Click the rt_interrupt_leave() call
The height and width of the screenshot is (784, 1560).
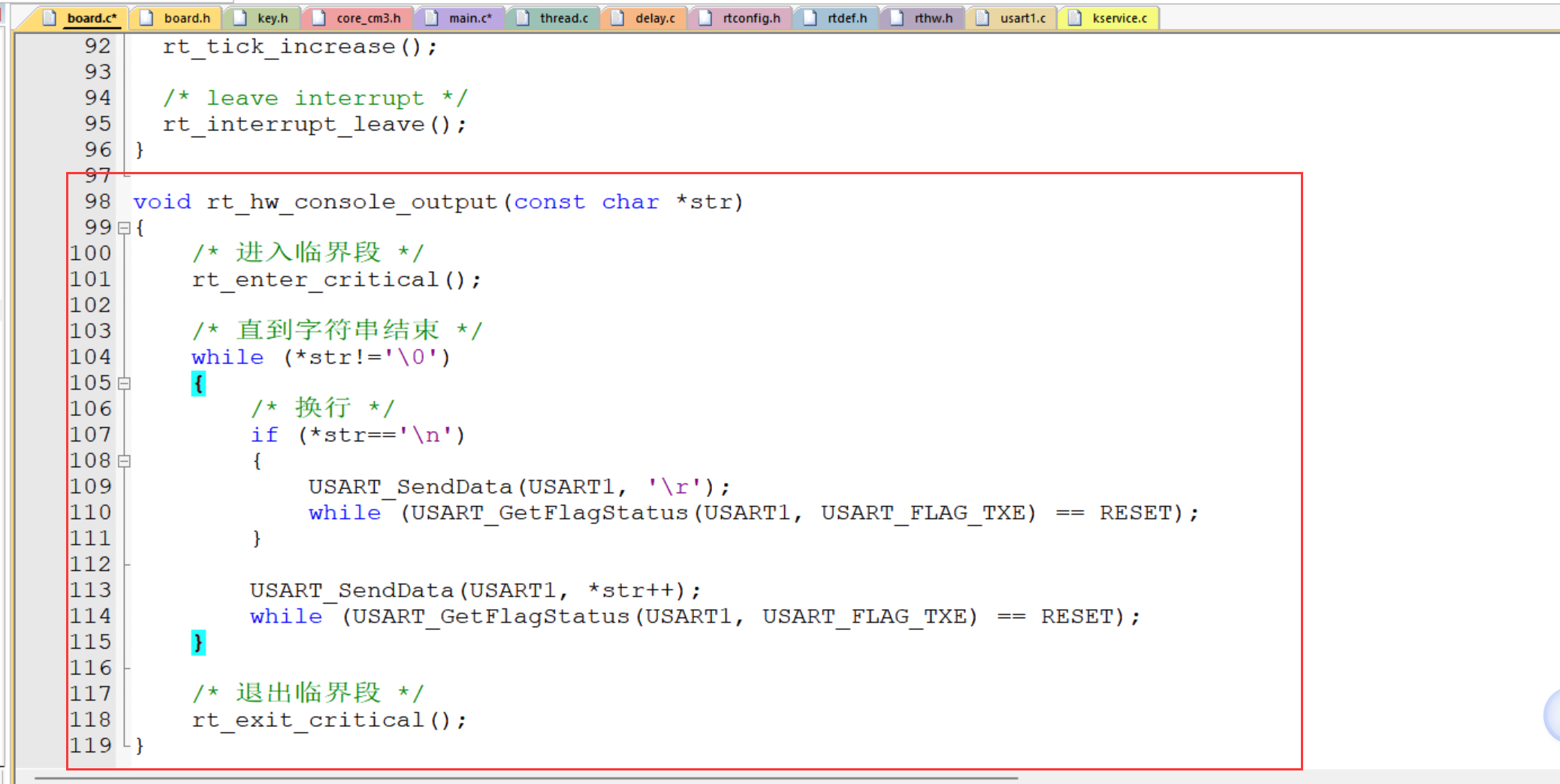[314, 125]
